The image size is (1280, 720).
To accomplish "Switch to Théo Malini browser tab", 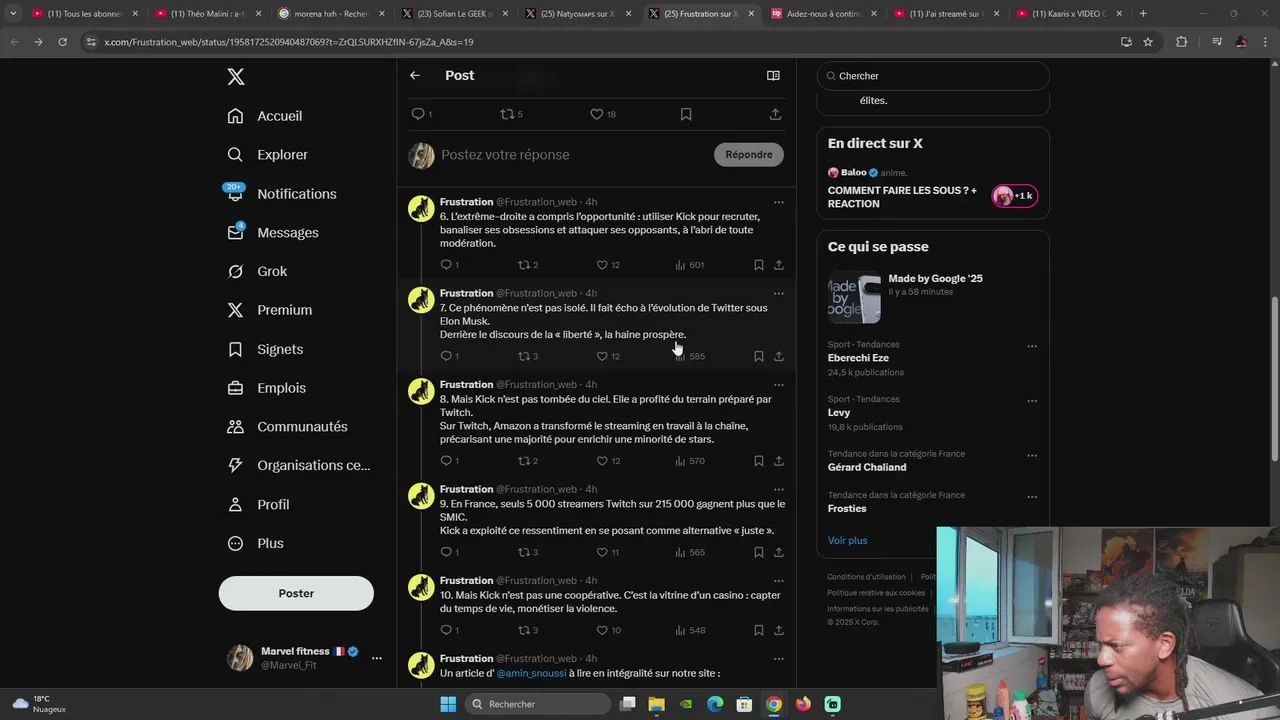I will click(208, 14).
